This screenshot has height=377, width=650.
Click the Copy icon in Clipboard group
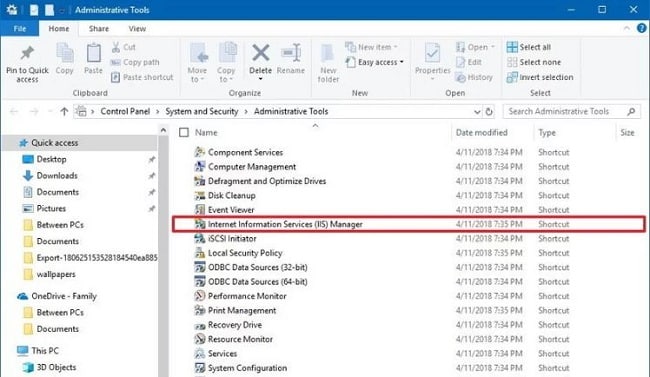(65, 53)
